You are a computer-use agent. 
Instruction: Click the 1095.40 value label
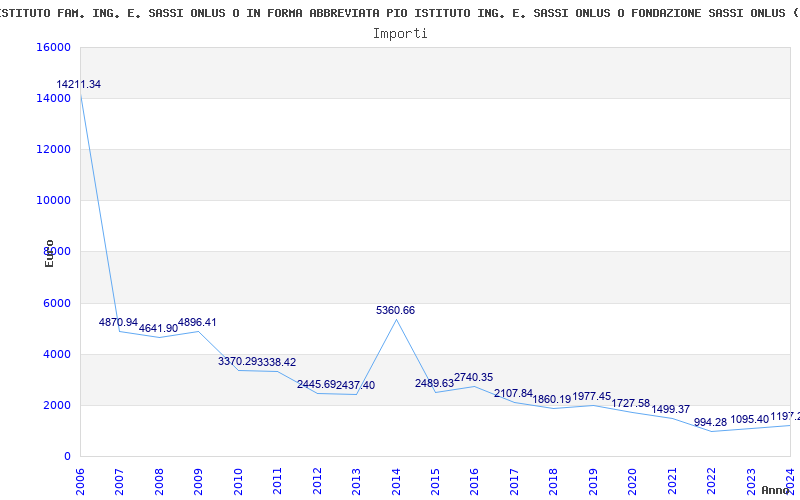(749, 419)
